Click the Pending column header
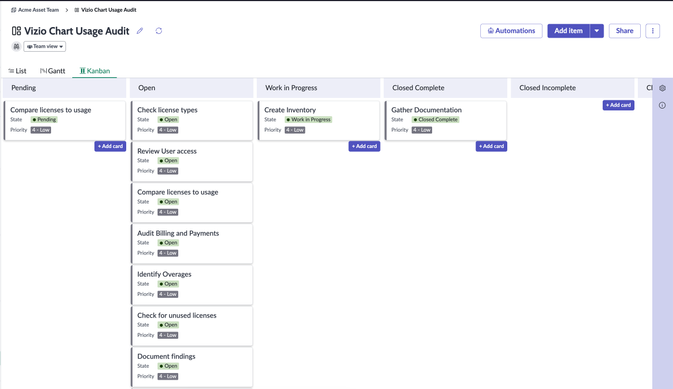Viewport: 673px width, 389px height. 65,88
